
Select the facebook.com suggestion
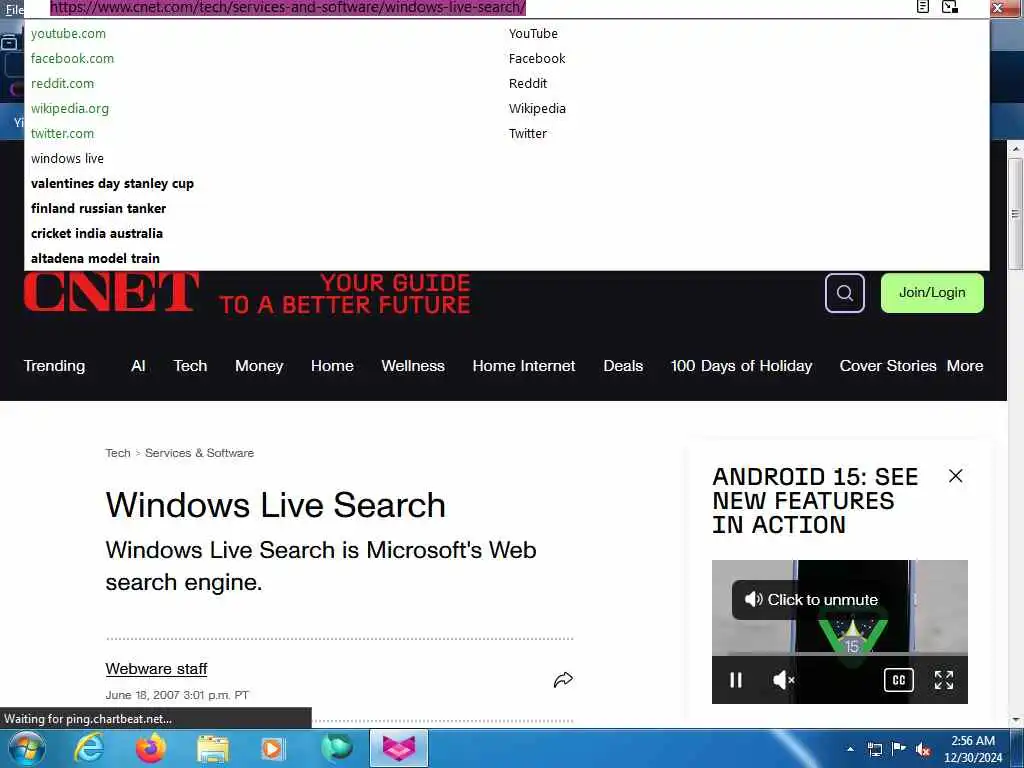[x=507, y=58]
